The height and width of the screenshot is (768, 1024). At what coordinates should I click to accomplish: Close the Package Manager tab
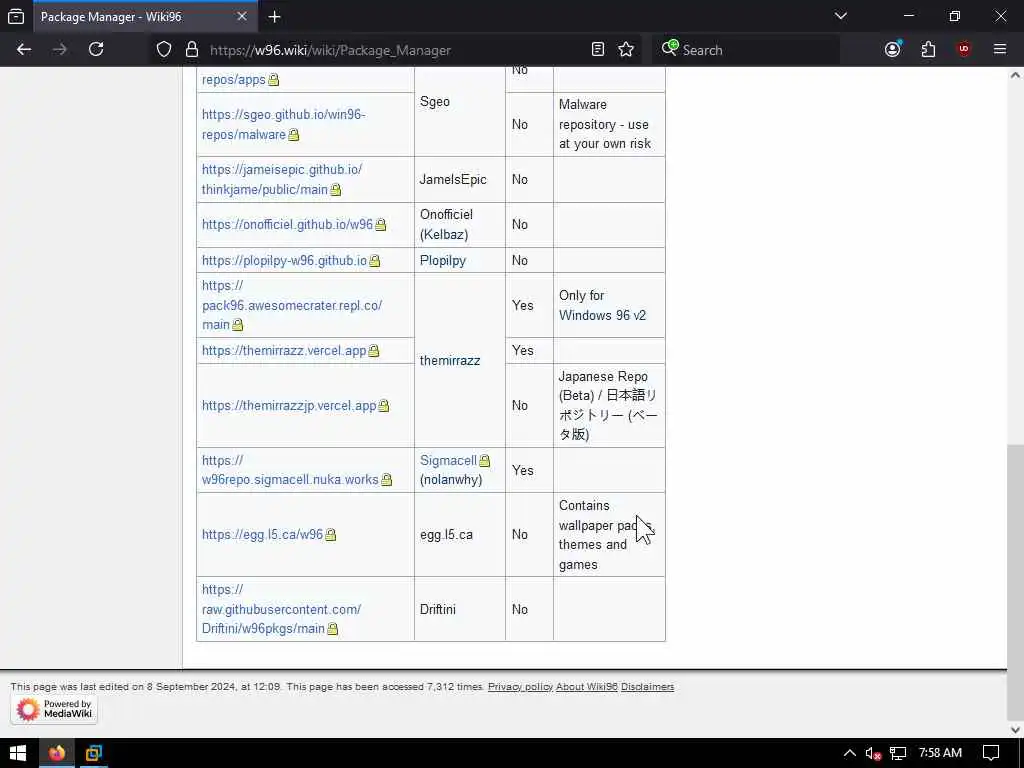242,16
